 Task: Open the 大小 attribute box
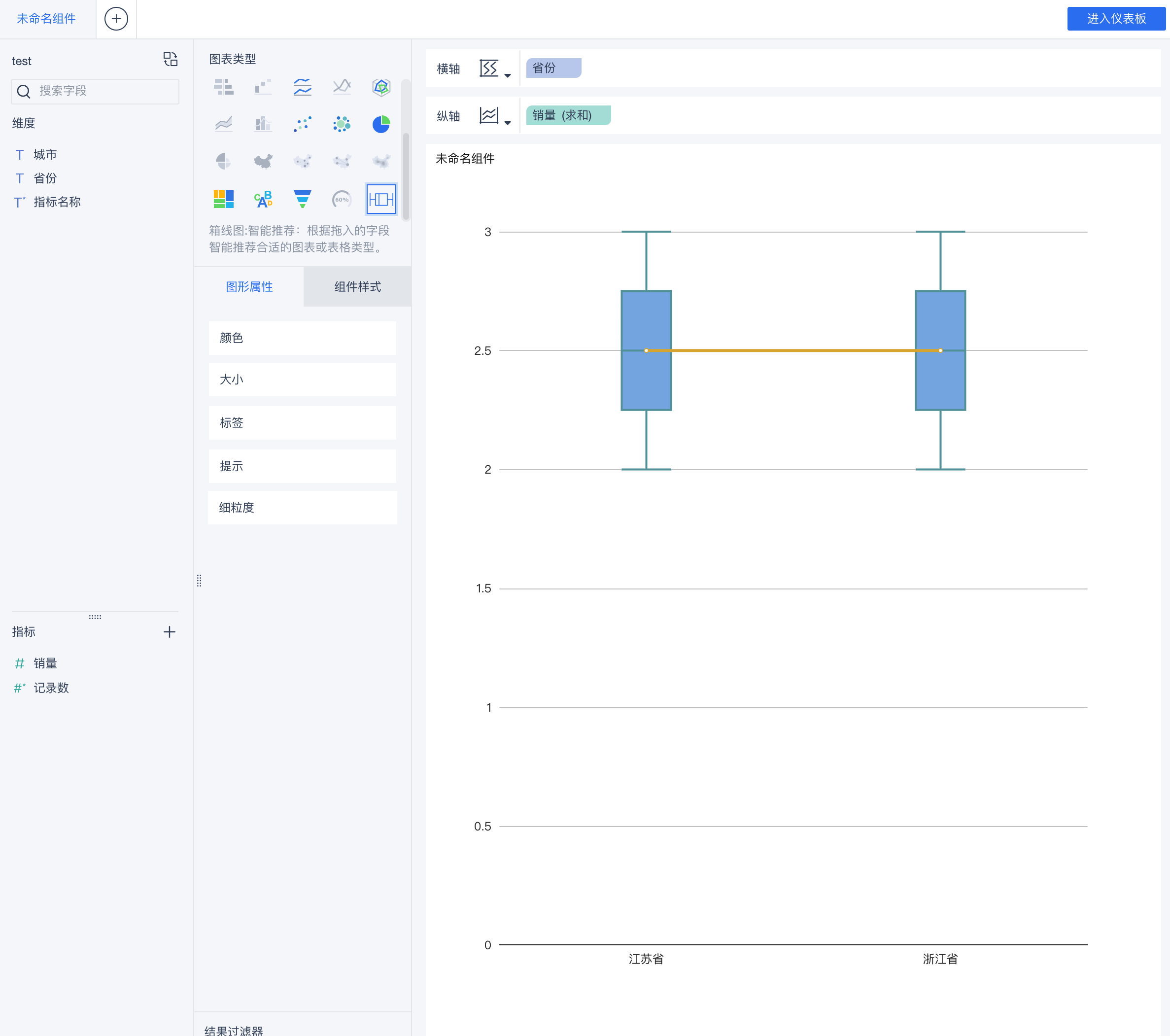(302, 380)
